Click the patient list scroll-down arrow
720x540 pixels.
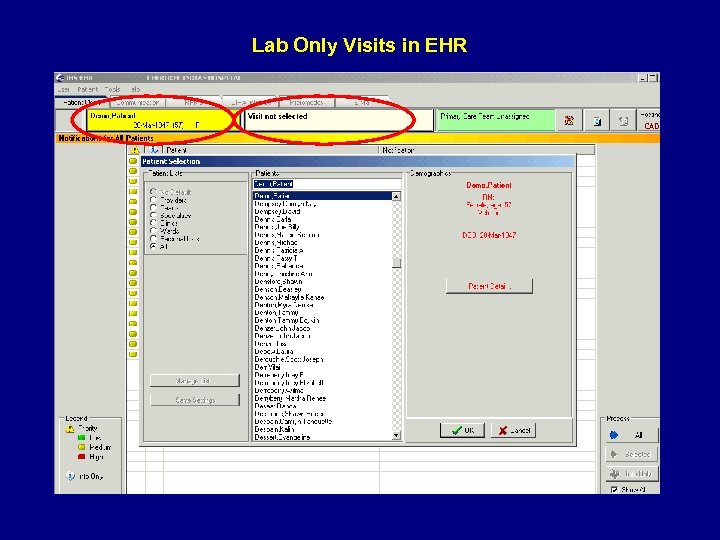coord(396,435)
